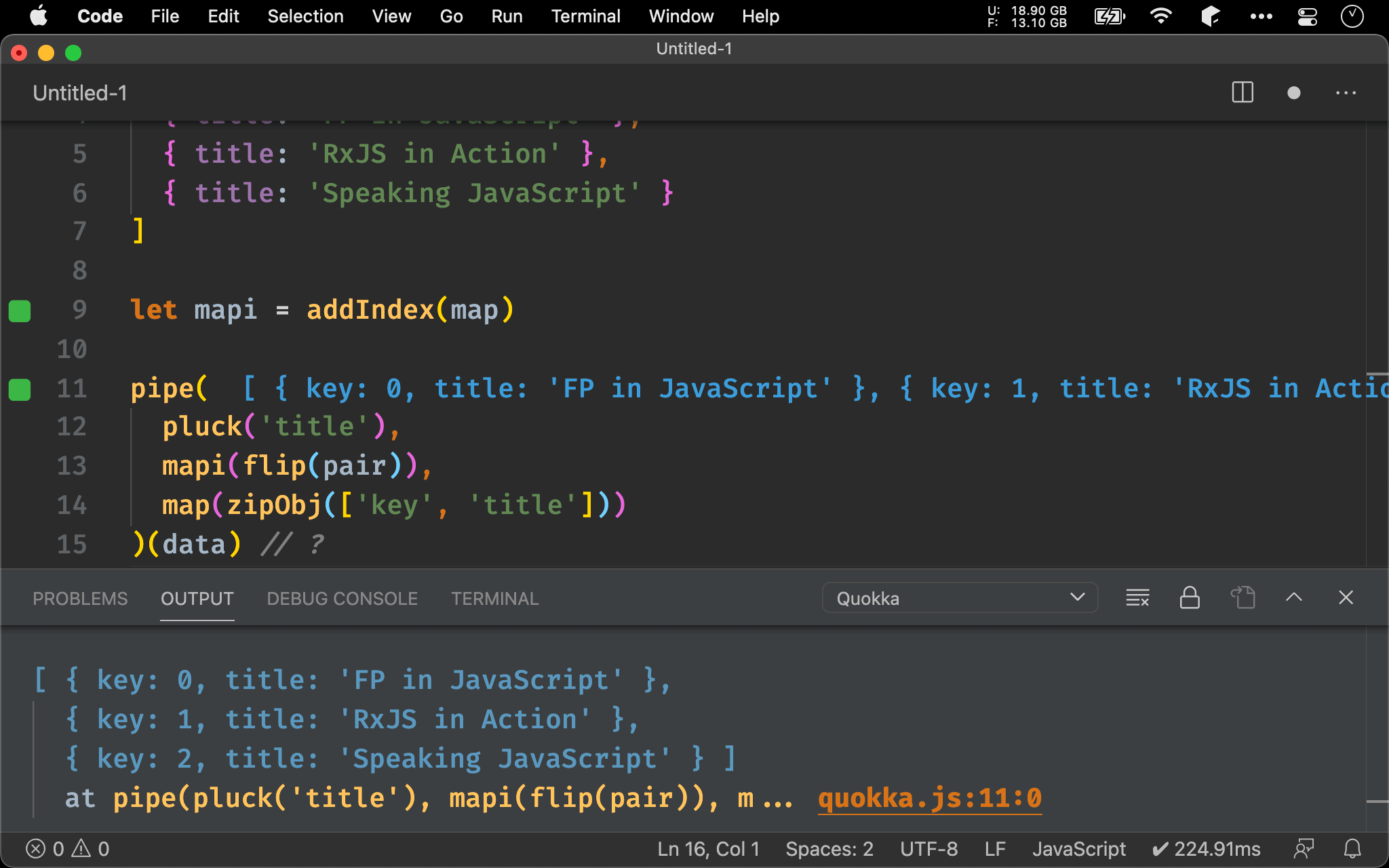Click the unsaved changes dot indicator
This screenshot has width=1389, height=868.
point(1294,93)
